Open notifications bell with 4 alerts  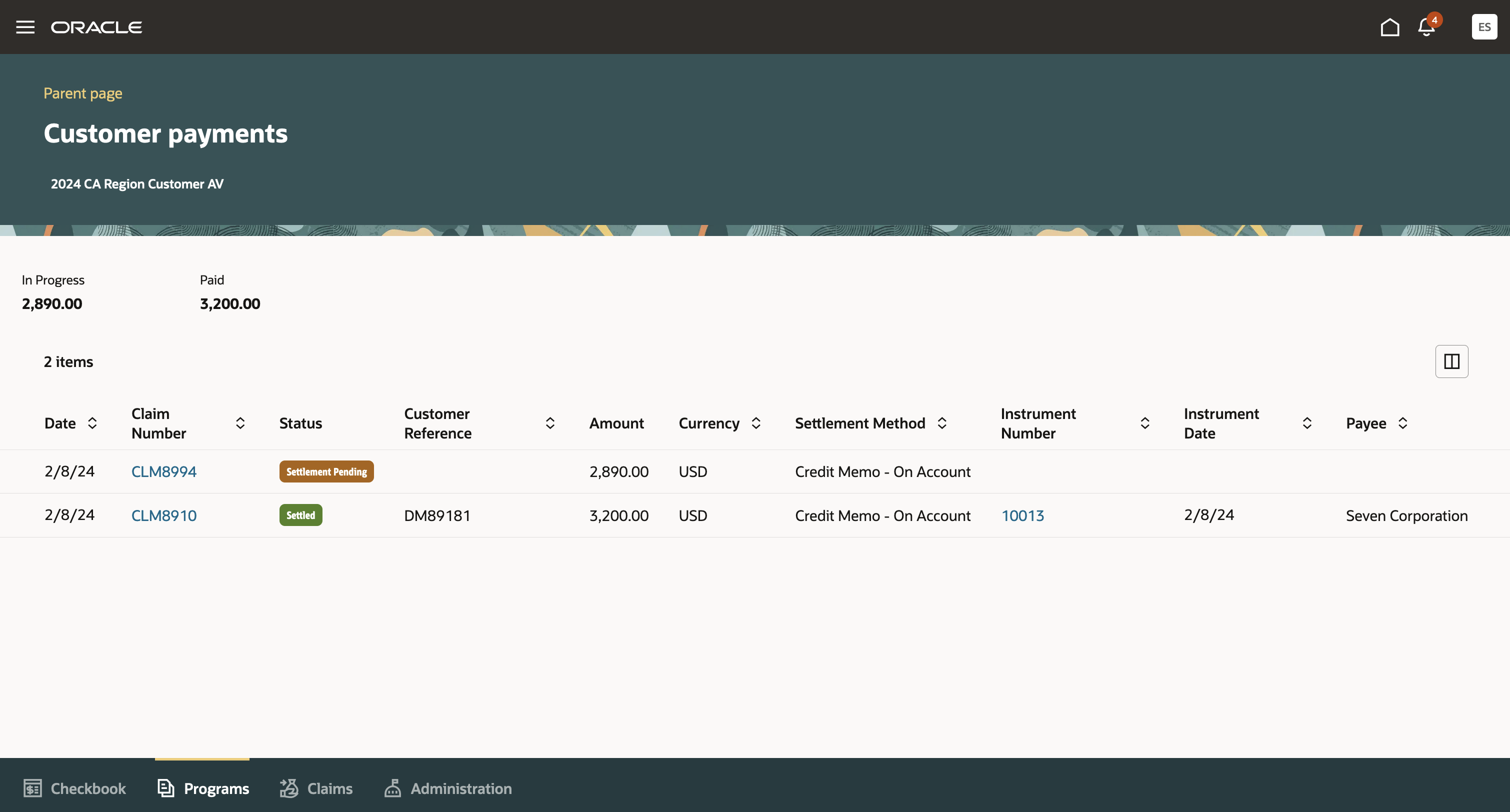pyautogui.click(x=1424, y=26)
